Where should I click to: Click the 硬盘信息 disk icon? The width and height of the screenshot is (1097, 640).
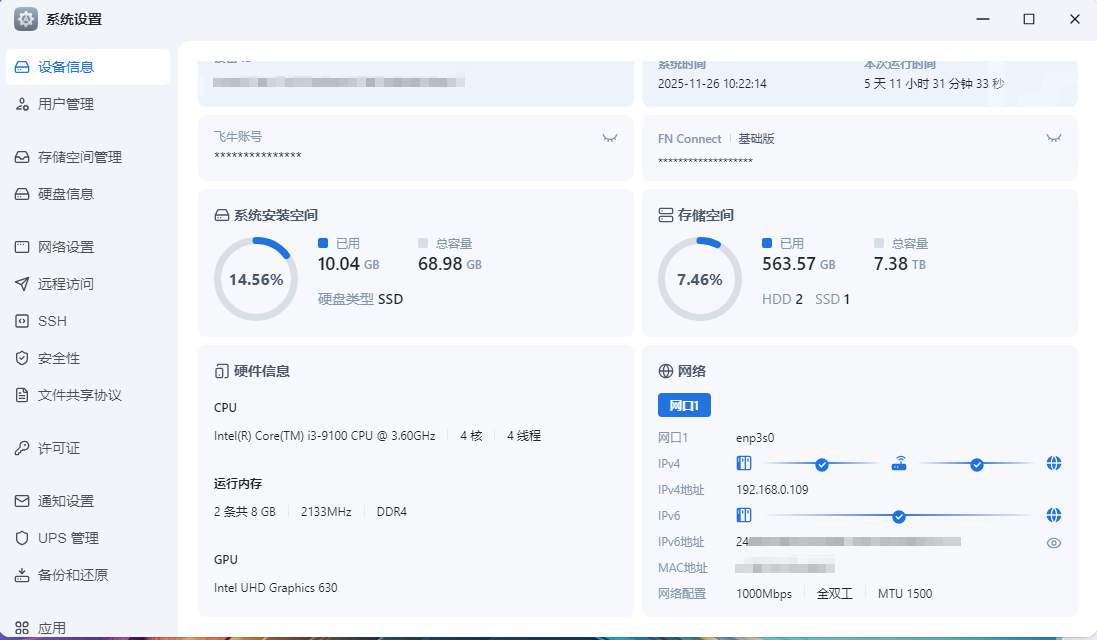point(22,194)
